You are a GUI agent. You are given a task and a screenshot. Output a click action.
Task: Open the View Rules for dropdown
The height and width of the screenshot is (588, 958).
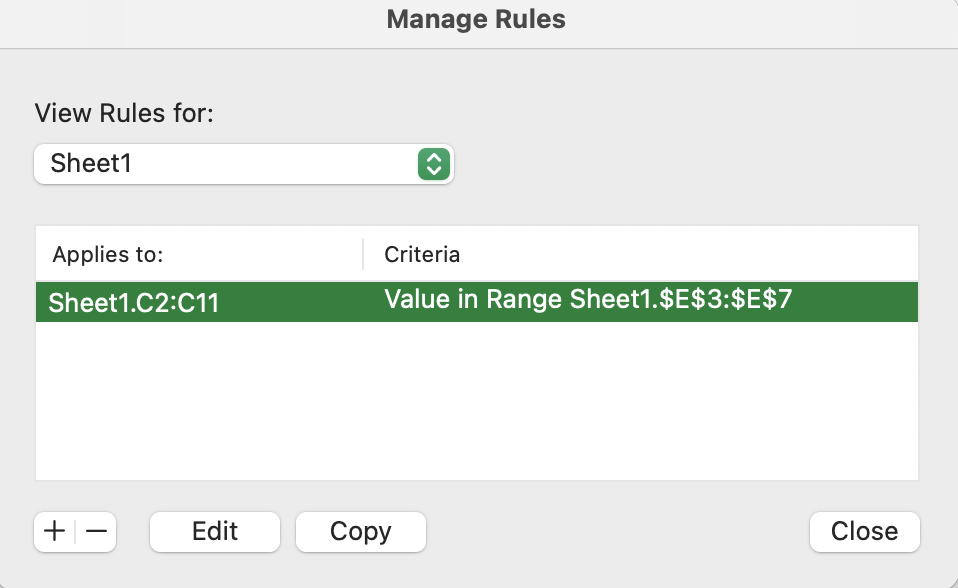click(x=243, y=163)
